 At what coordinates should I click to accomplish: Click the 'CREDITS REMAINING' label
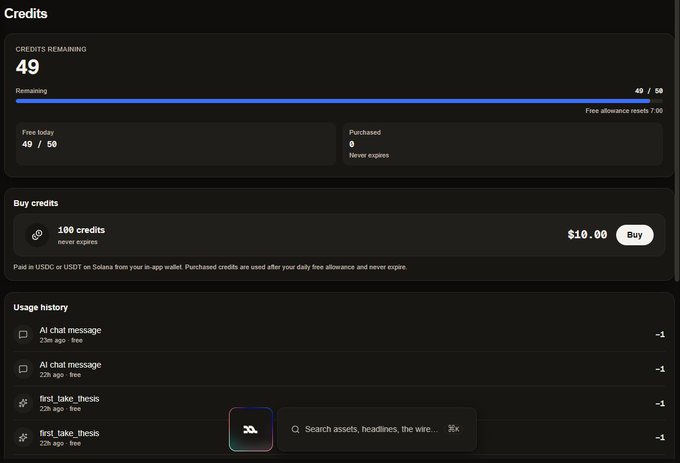51,49
